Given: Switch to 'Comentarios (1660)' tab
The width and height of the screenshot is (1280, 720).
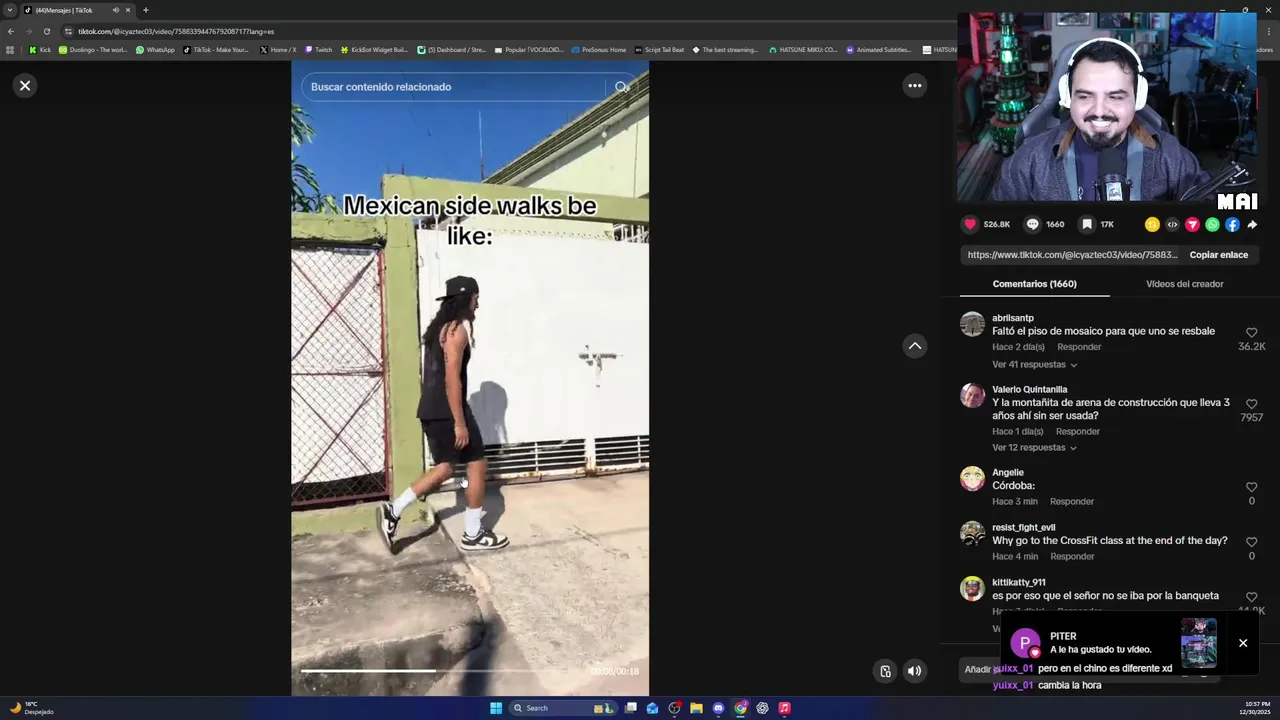Looking at the screenshot, I should click(1034, 284).
